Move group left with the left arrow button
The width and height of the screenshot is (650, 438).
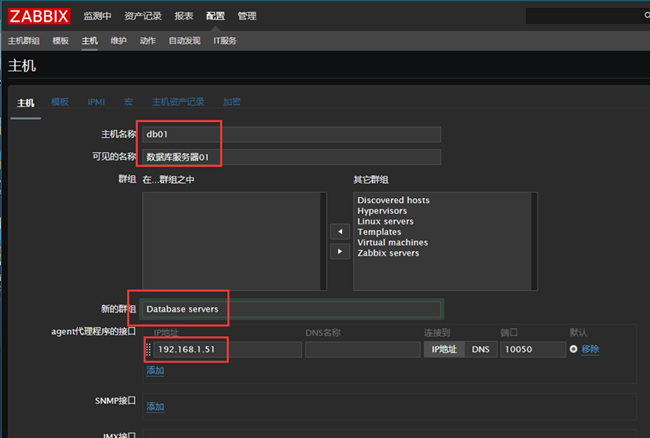[x=340, y=231]
